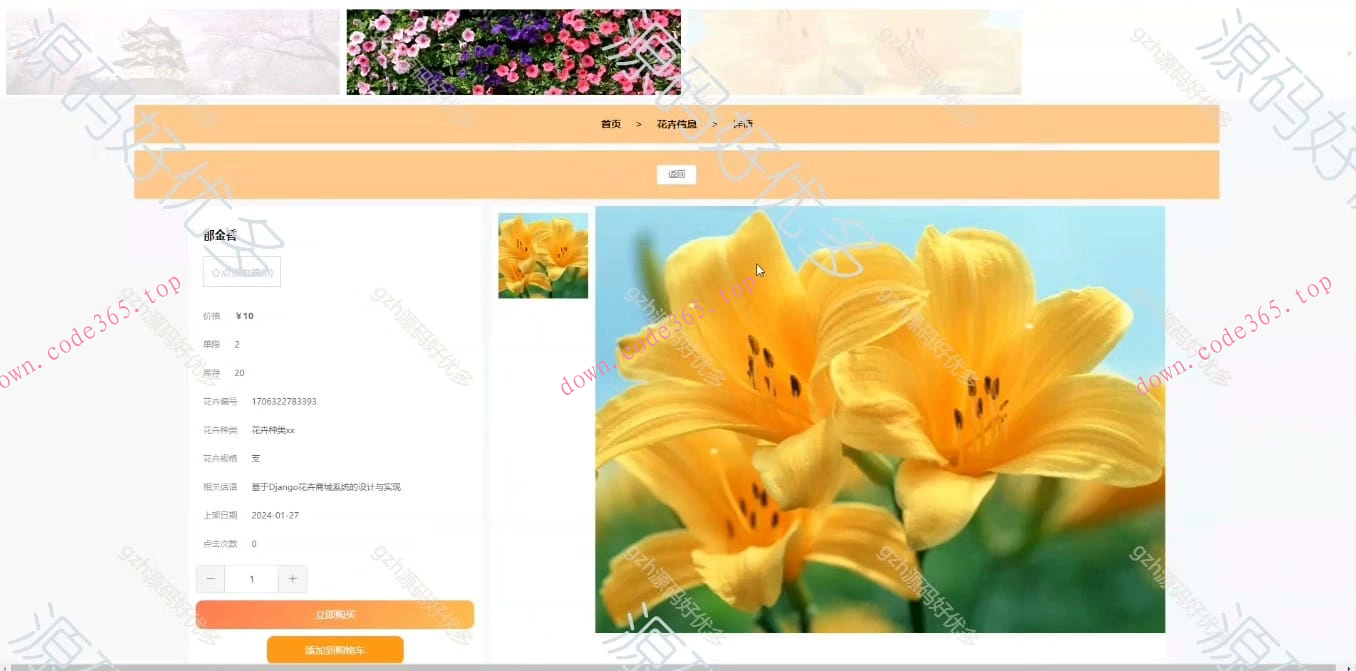1356x671 pixels.
Task: Click the 首页 breadcrumb link
Action: (610, 124)
